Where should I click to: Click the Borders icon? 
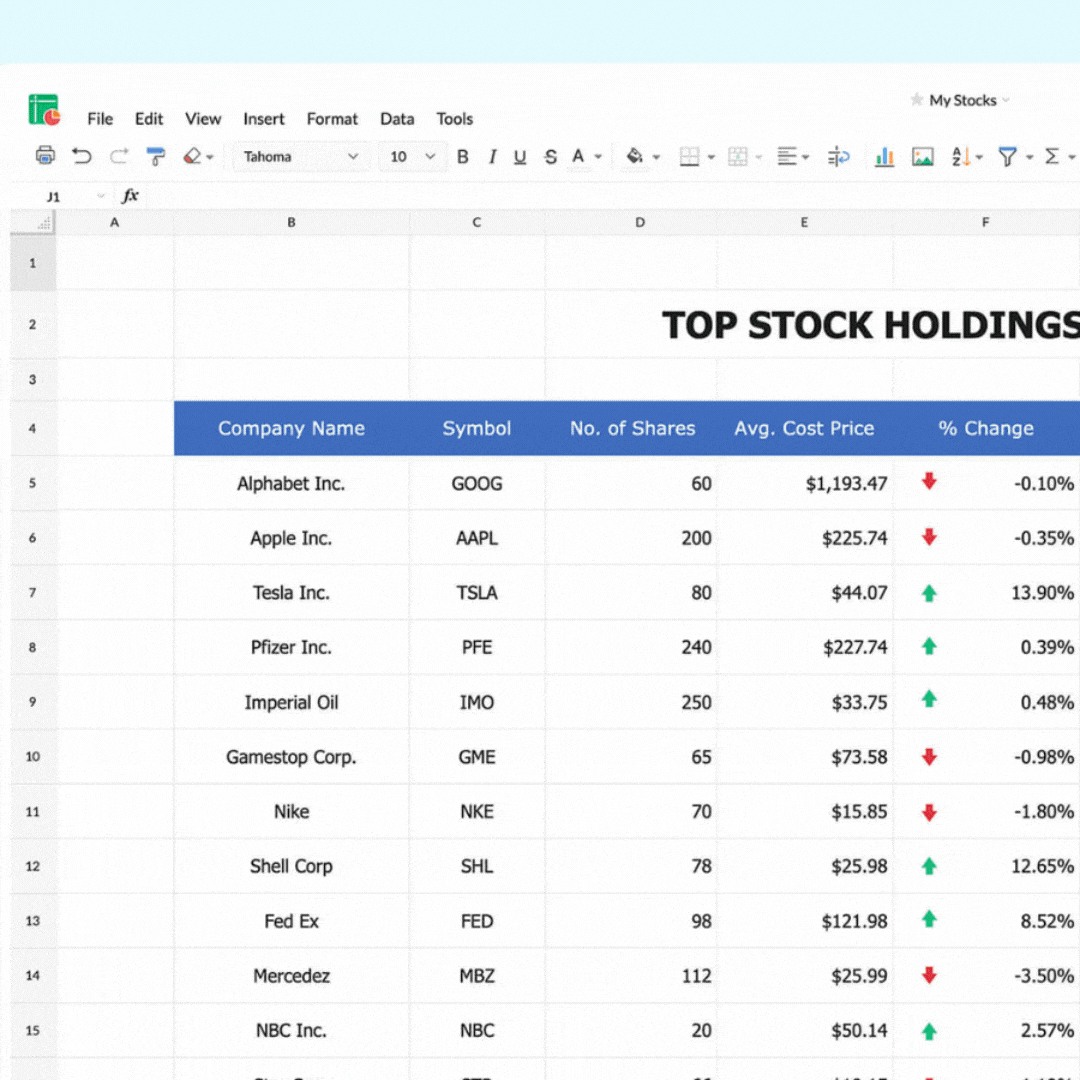[689, 157]
